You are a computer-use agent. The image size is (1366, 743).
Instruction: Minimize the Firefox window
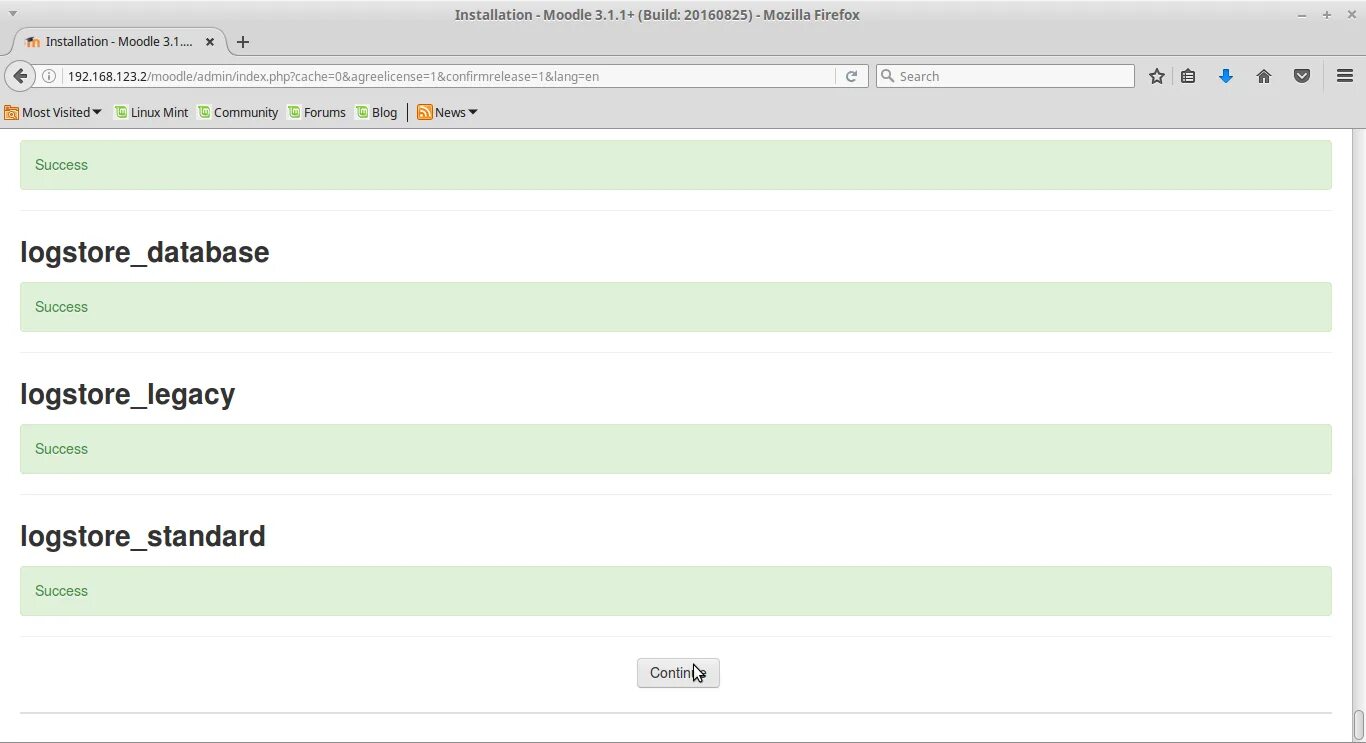tap(1302, 15)
